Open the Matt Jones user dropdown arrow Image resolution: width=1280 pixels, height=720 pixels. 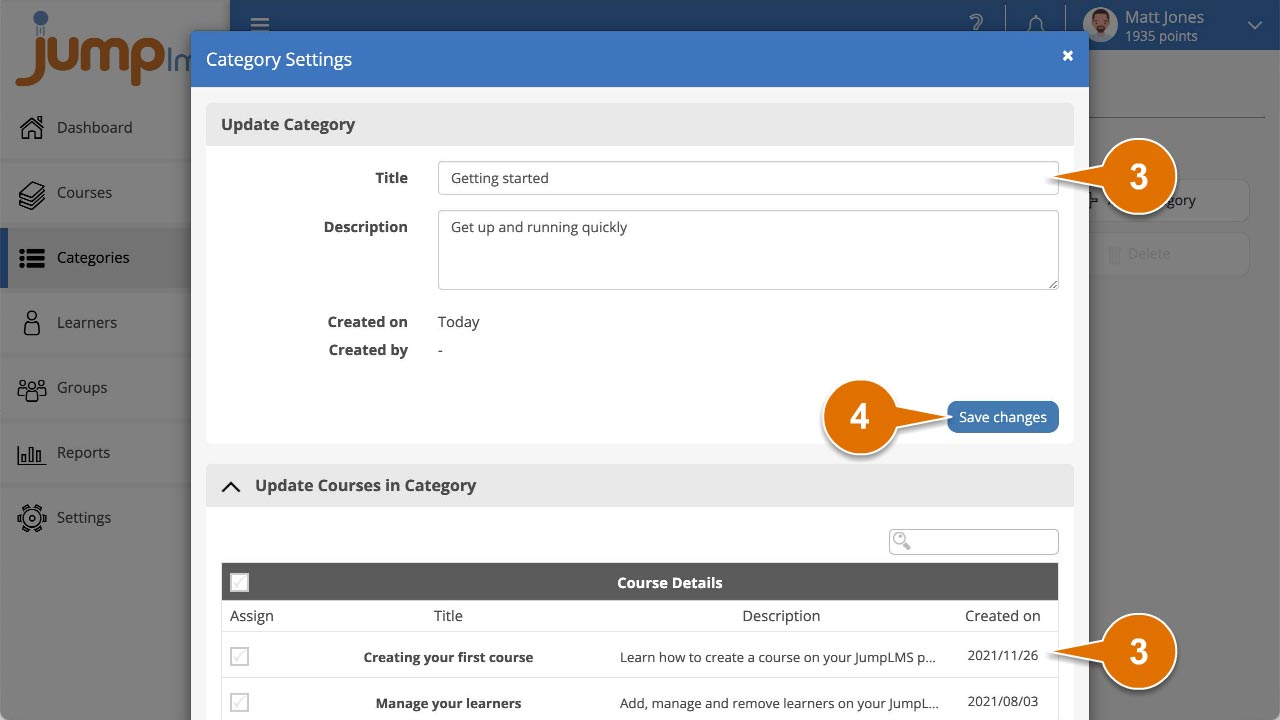(1255, 26)
